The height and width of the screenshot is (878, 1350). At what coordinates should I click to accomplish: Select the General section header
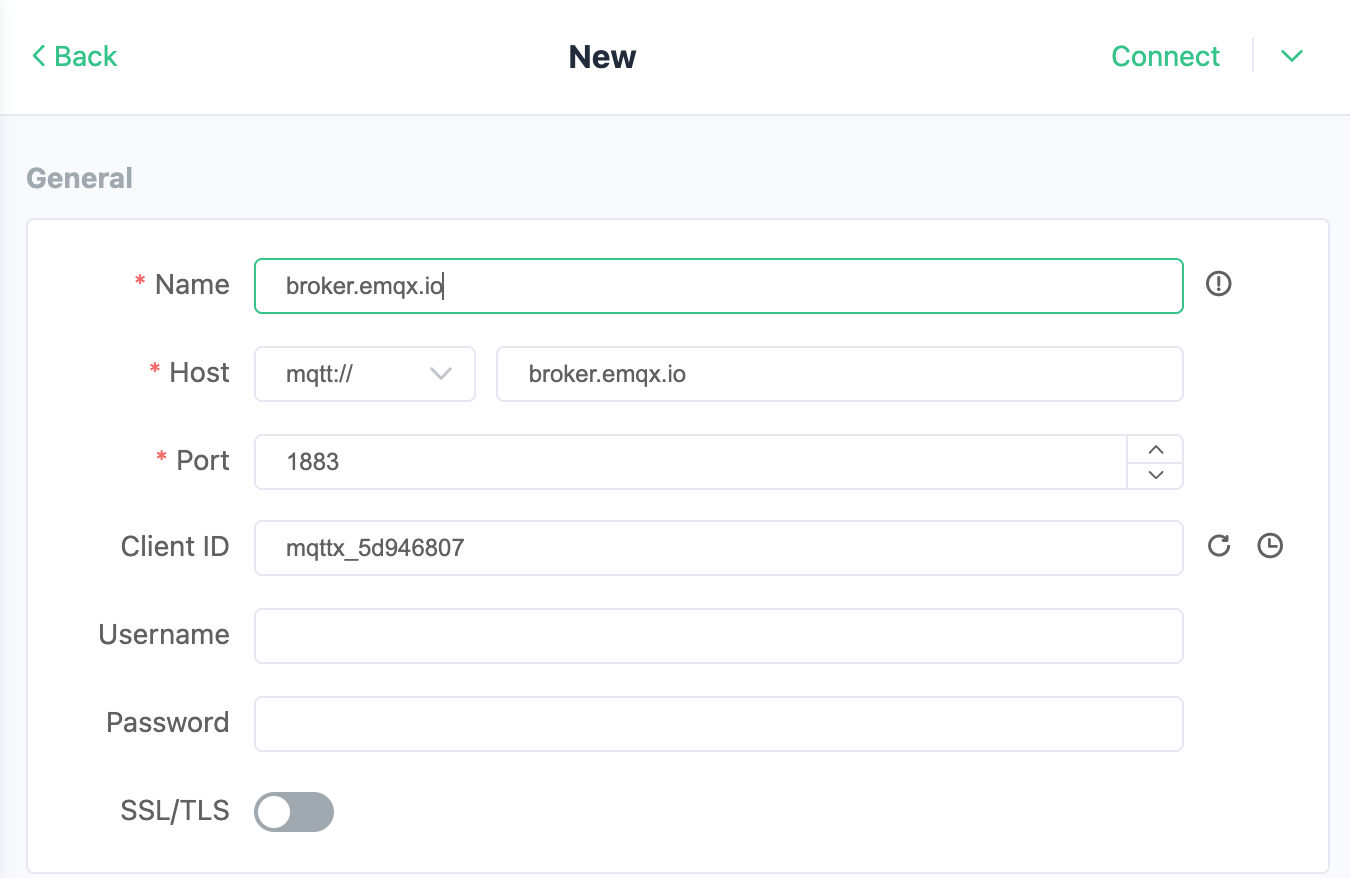click(79, 177)
